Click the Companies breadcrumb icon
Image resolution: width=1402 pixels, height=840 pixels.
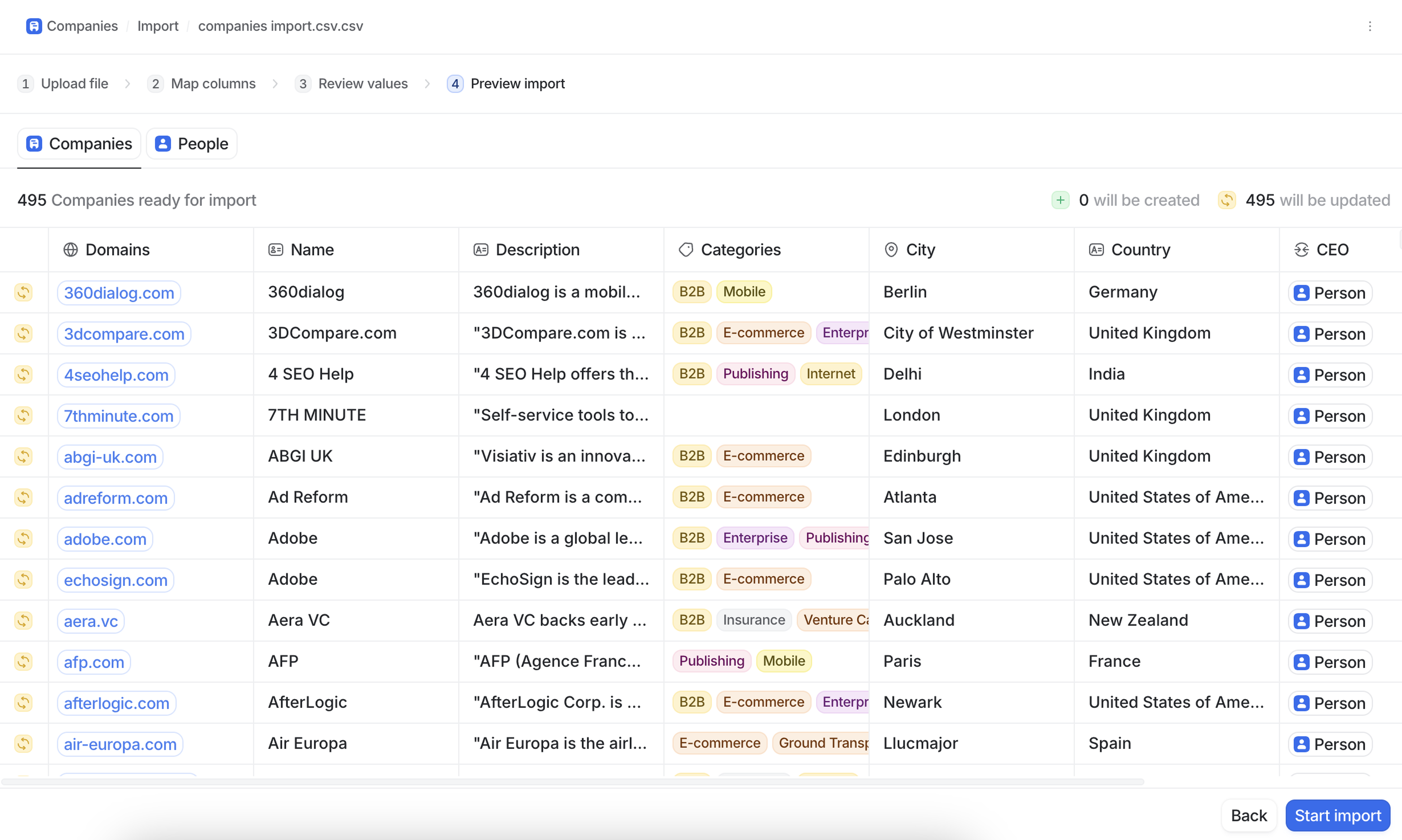click(33, 26)
